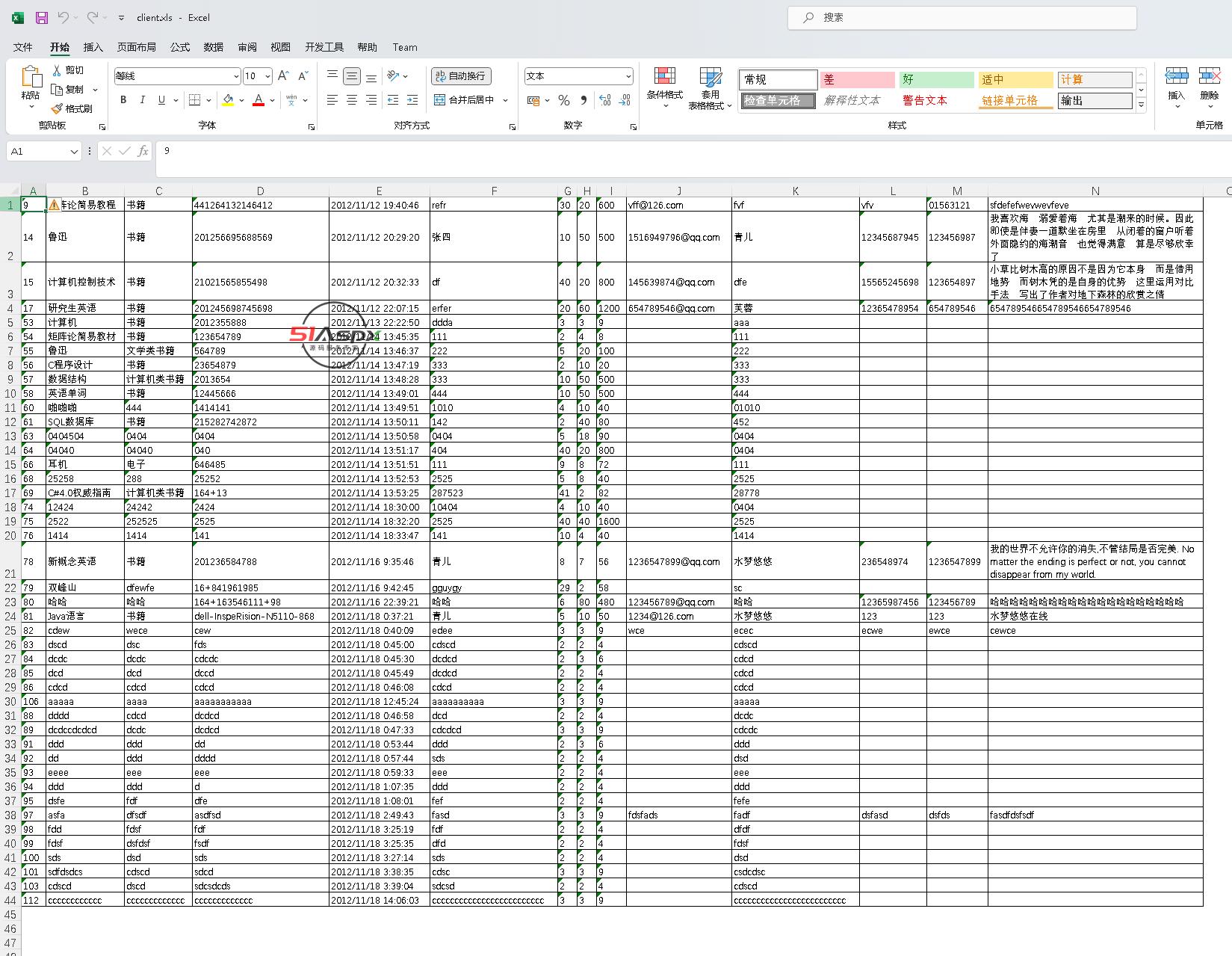Viewport: 1232px width, 956px height.
Task: Toggle center horizontal alignment
Action: coord(352,99)
